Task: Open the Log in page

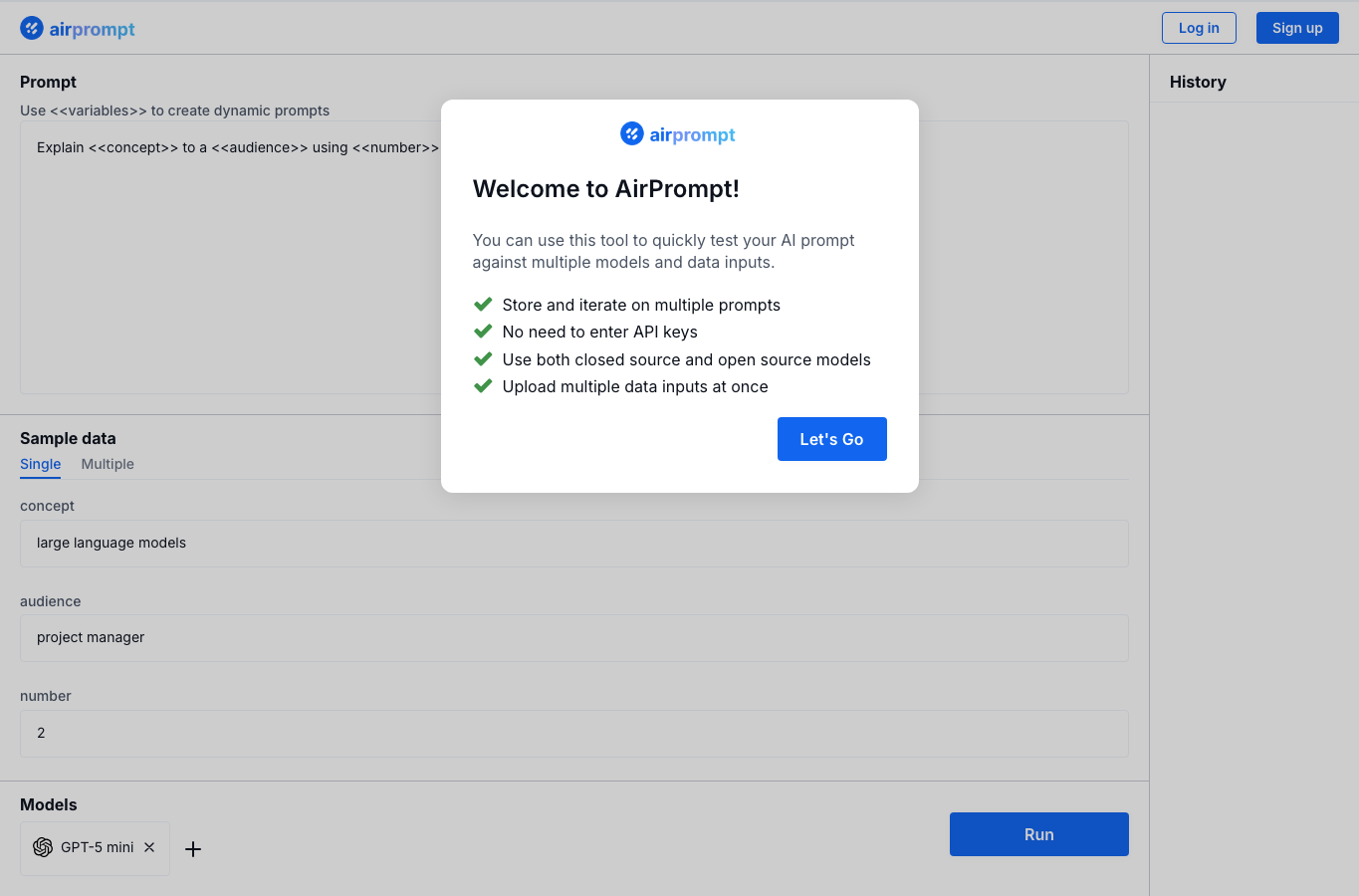Action: 1199,28
